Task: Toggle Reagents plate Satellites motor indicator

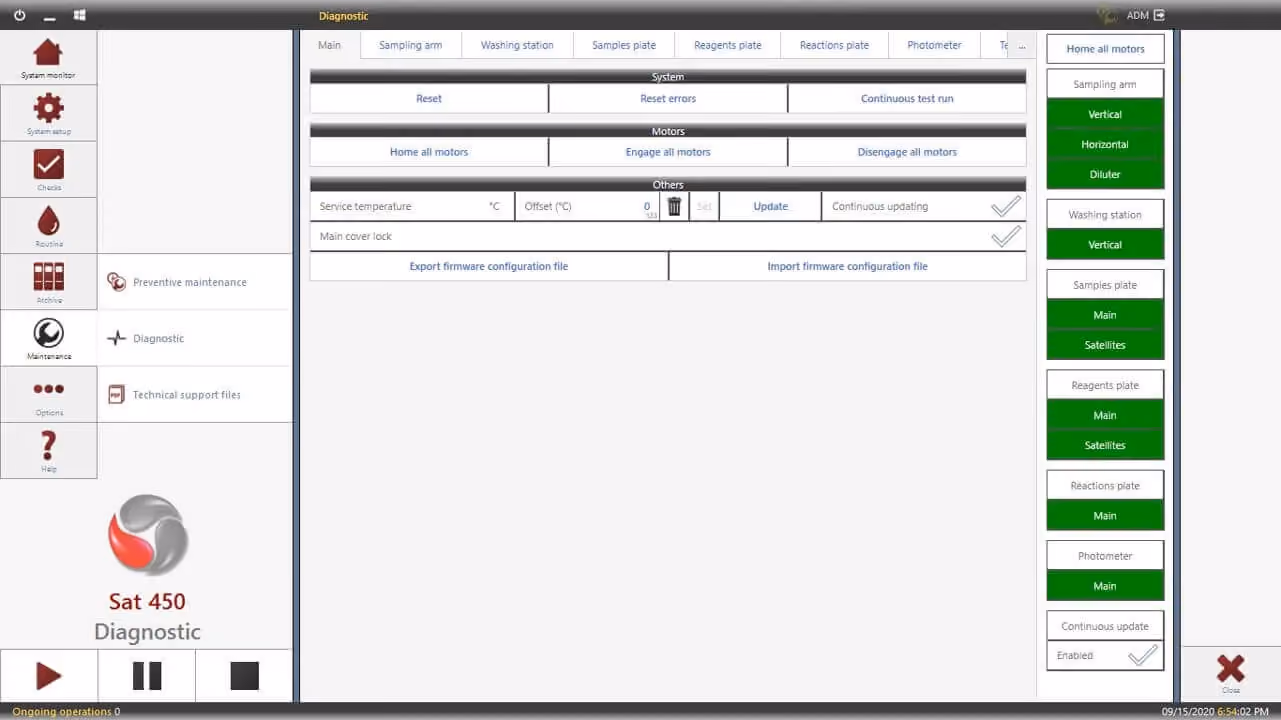Action: tap(1105, 445)
